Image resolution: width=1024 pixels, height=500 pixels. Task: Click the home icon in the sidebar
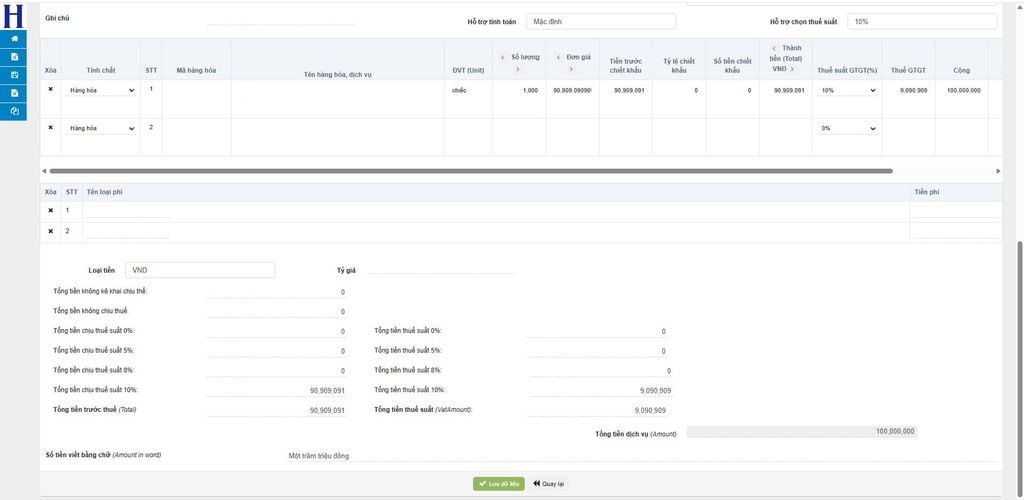coord(14,39)
